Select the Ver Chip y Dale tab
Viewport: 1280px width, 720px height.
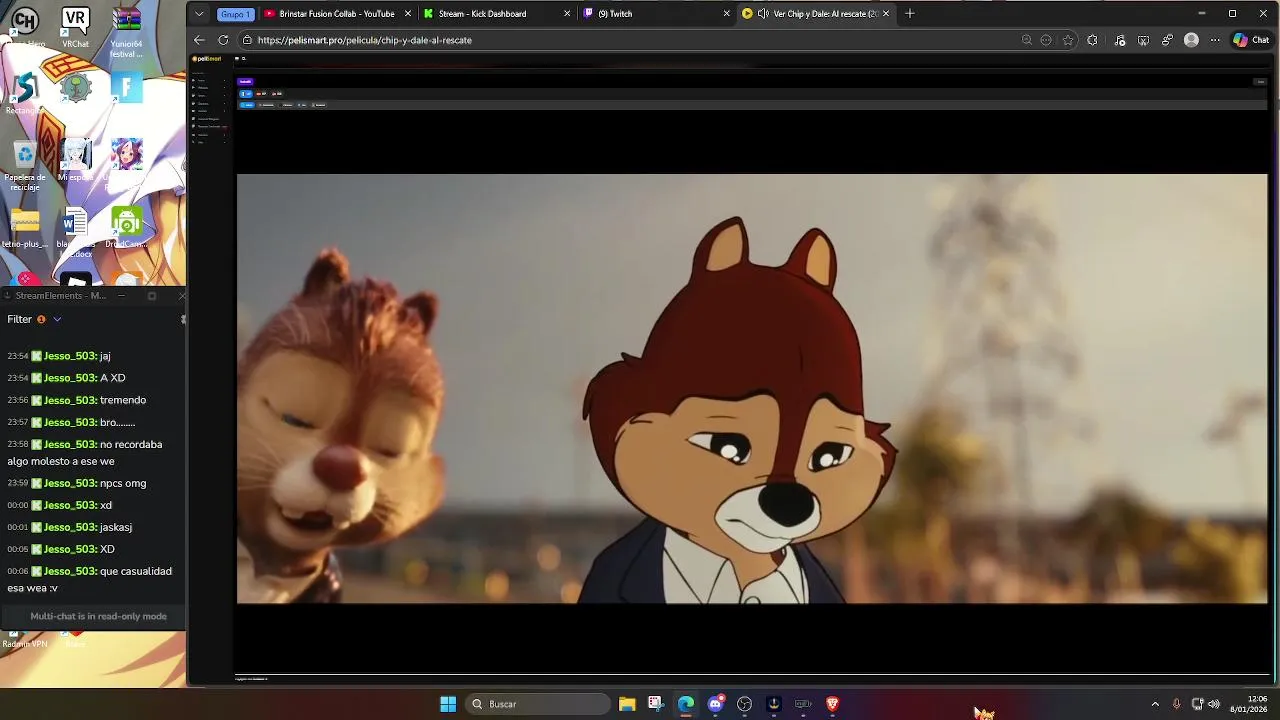click(x=815, y=14)
